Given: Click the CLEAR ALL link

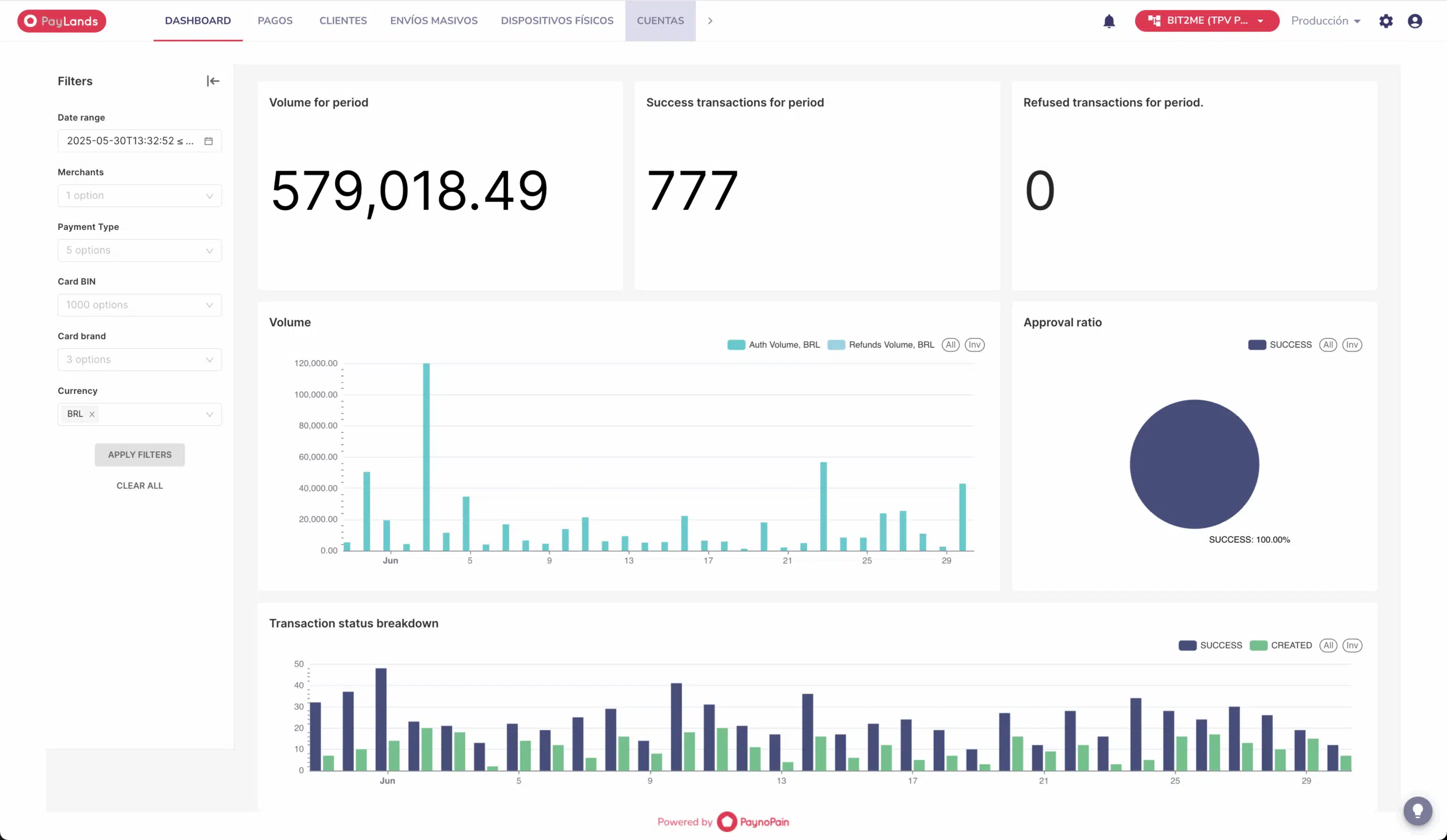Looking at the screenshot, I should pos(140,486).
